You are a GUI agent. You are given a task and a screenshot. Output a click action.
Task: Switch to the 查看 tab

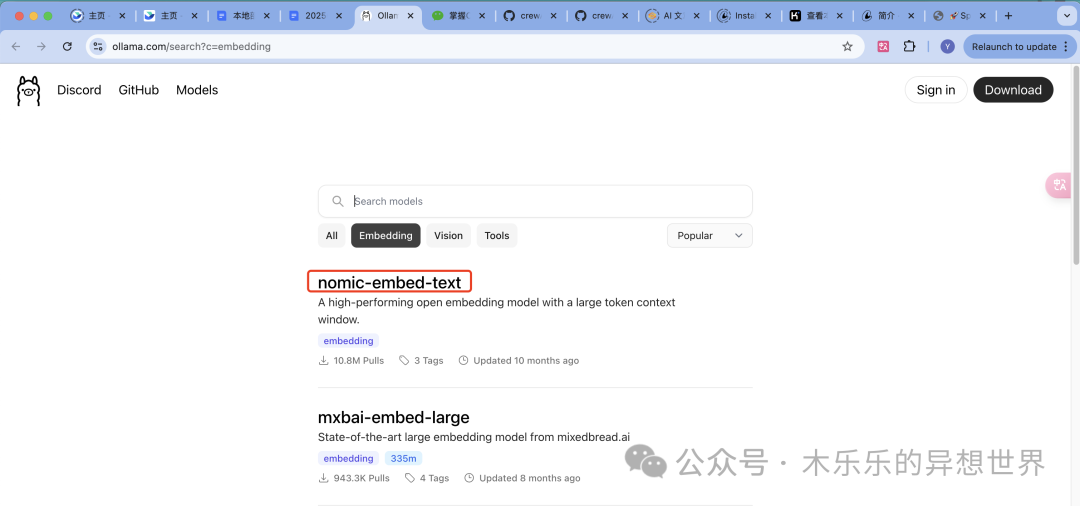click(x=816, y=16)
